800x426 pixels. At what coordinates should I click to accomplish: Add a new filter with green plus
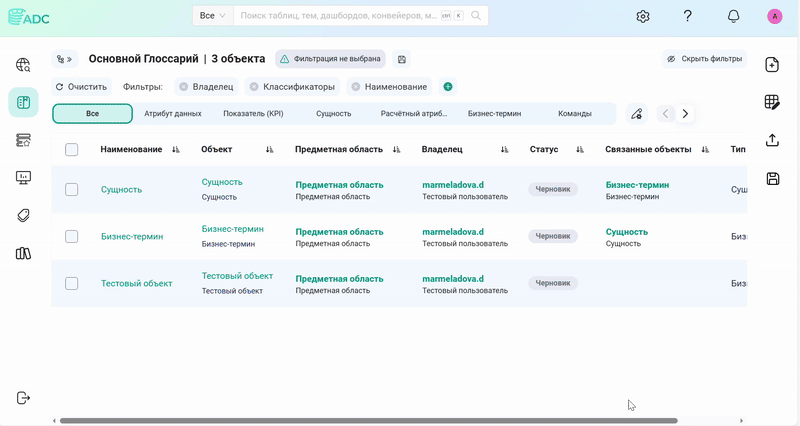pos(447,87)
